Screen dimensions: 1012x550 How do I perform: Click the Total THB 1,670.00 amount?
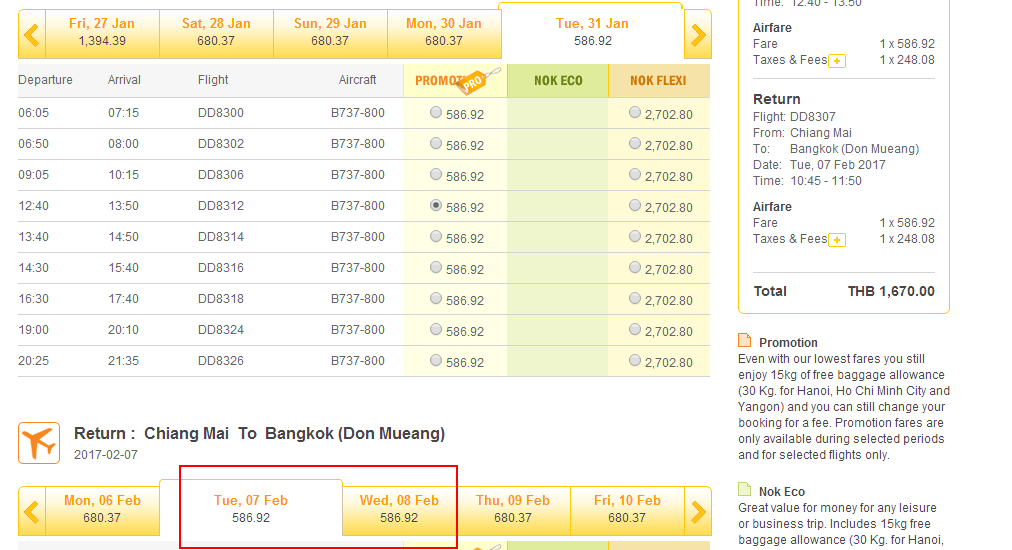coord(891,291)
